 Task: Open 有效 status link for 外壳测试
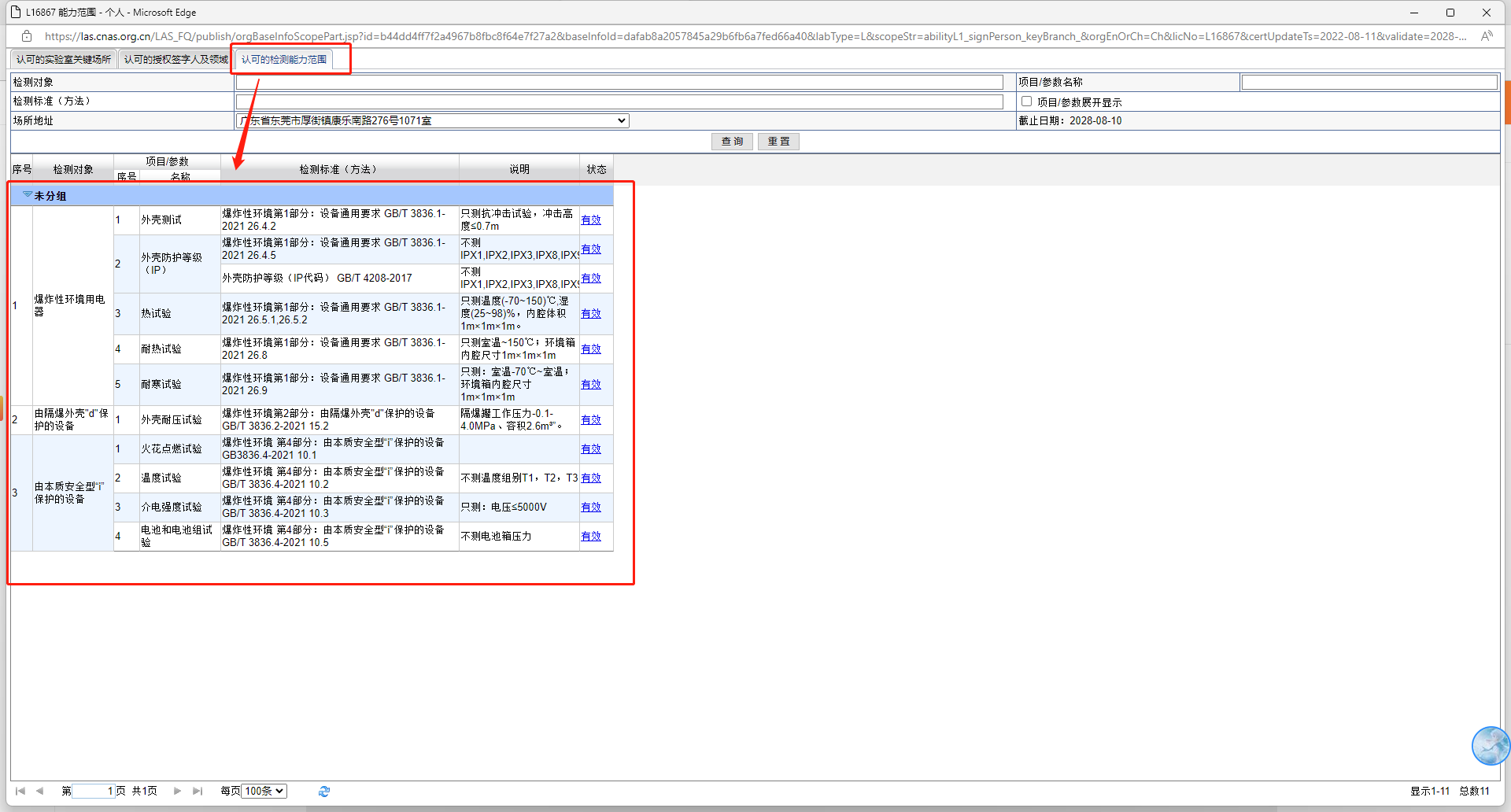[590, 220]
